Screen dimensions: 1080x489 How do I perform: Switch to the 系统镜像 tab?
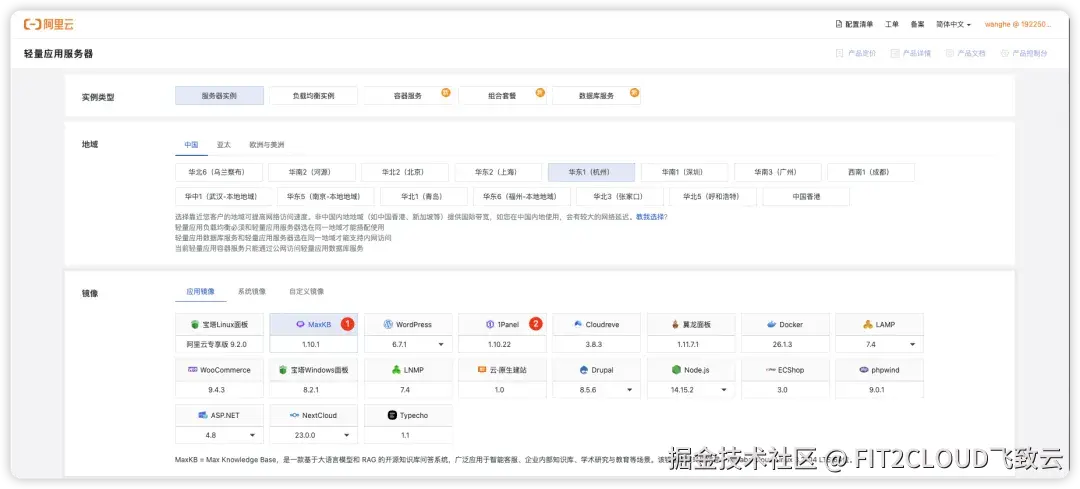tap(252, 292)
